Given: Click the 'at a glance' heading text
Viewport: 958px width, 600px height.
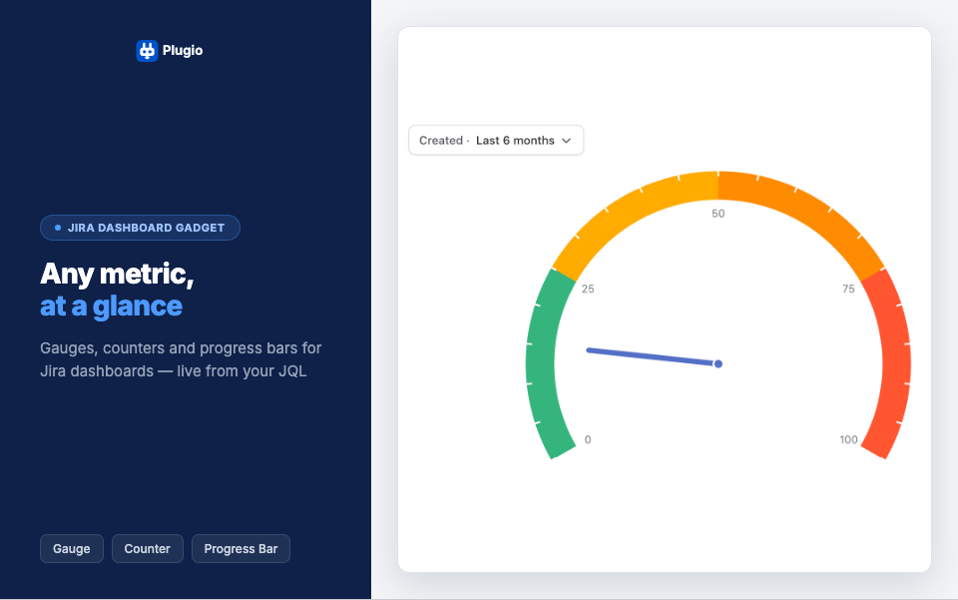Looking at the screenshot, I should (111, 307).
